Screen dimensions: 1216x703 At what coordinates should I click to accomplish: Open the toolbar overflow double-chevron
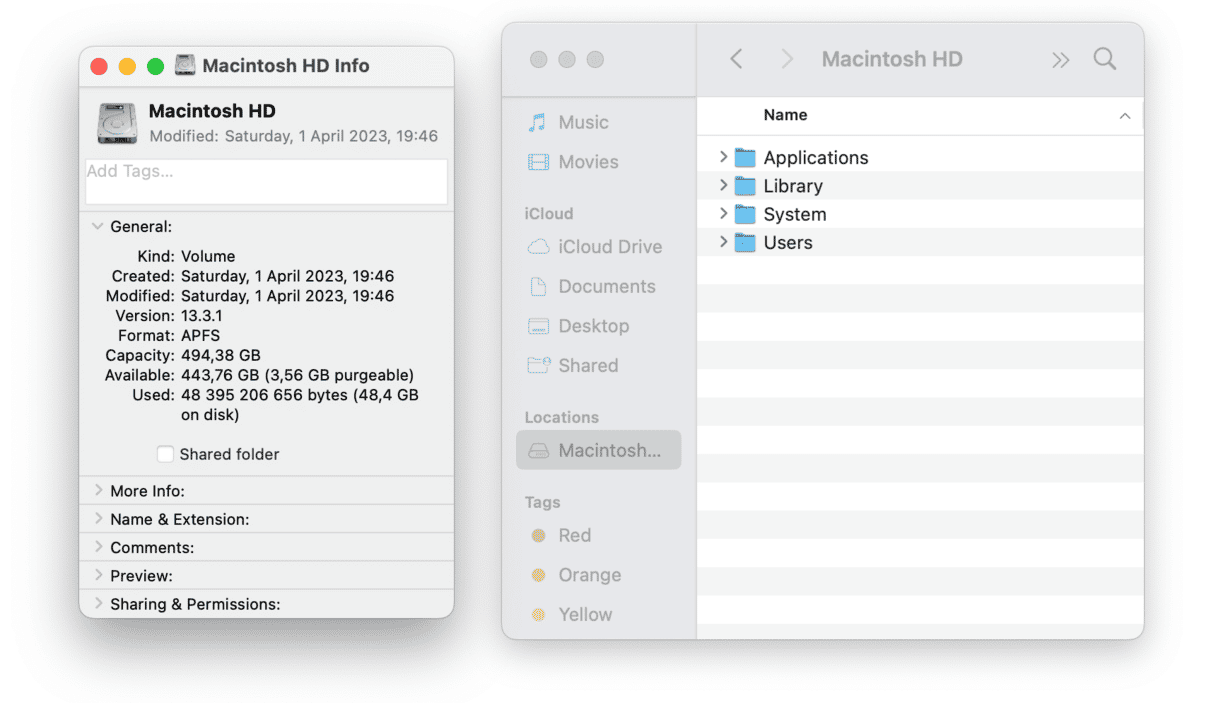point(1060,60)
